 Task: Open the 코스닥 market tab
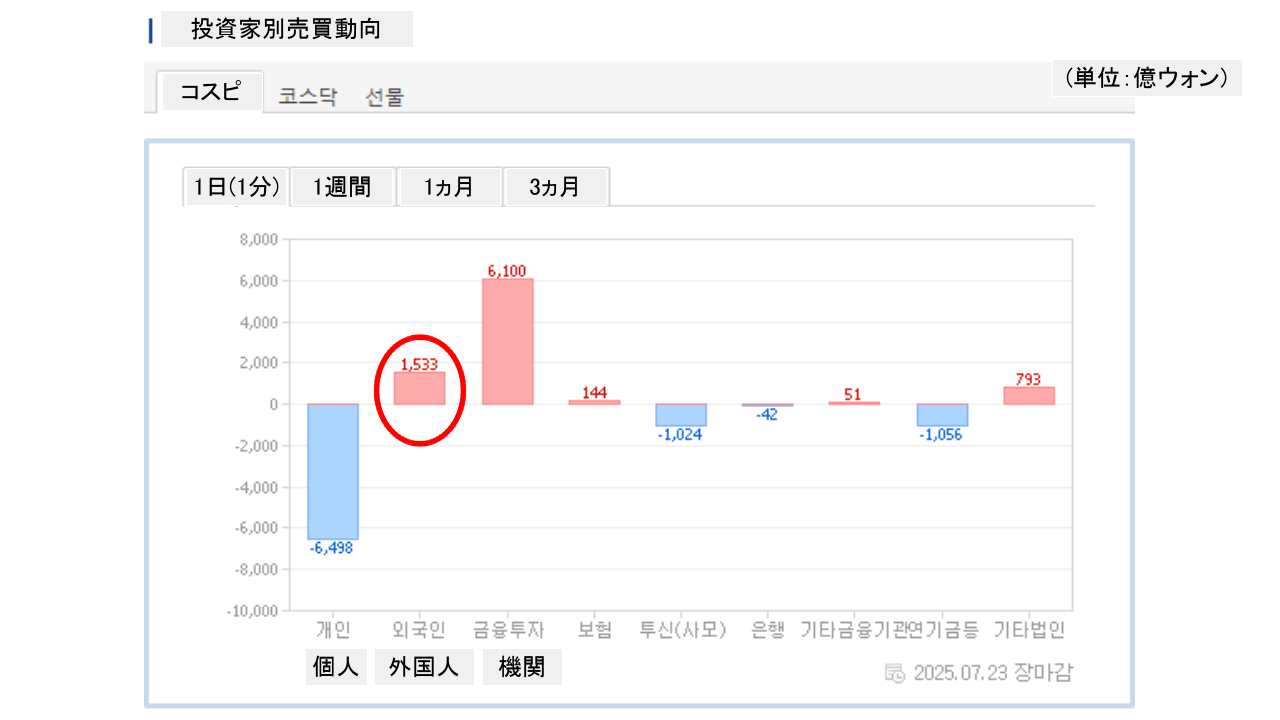[308, 98]
